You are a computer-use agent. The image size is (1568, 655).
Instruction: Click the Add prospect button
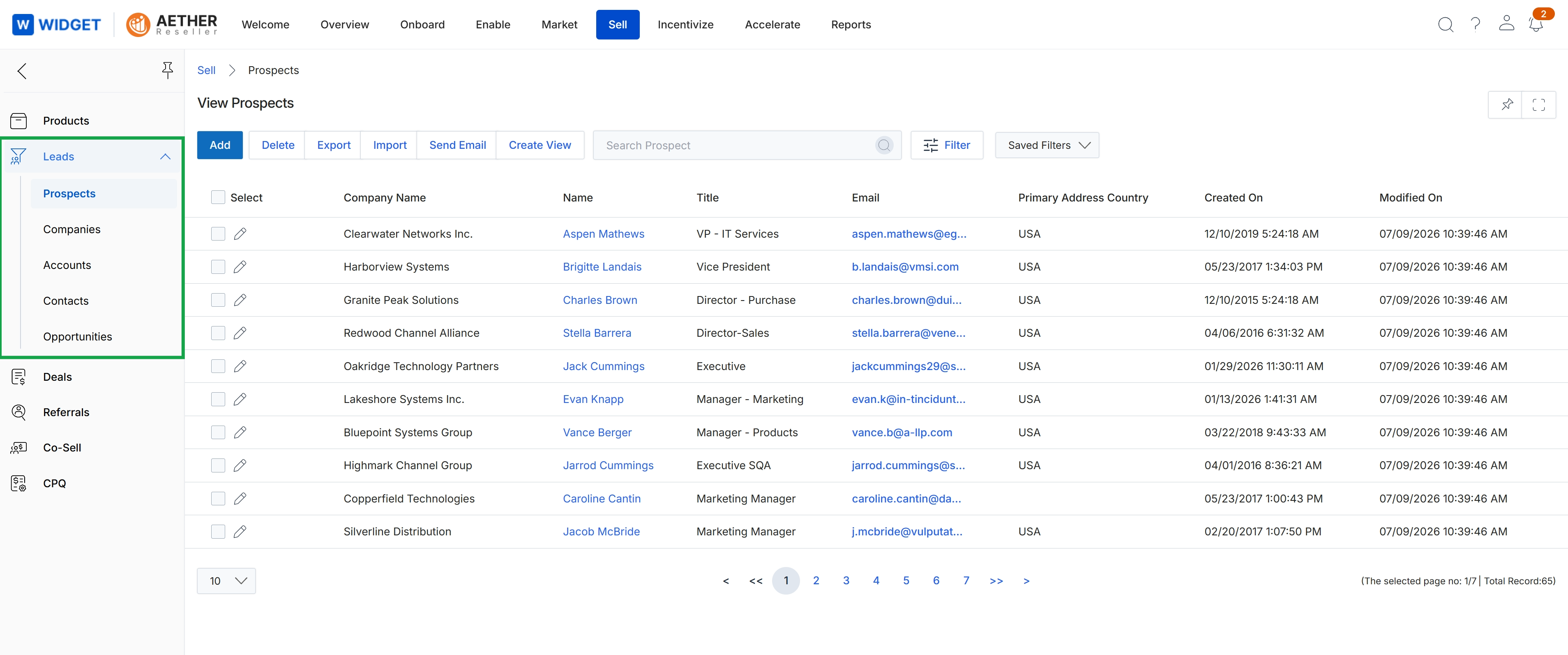(x=220, y=145)
